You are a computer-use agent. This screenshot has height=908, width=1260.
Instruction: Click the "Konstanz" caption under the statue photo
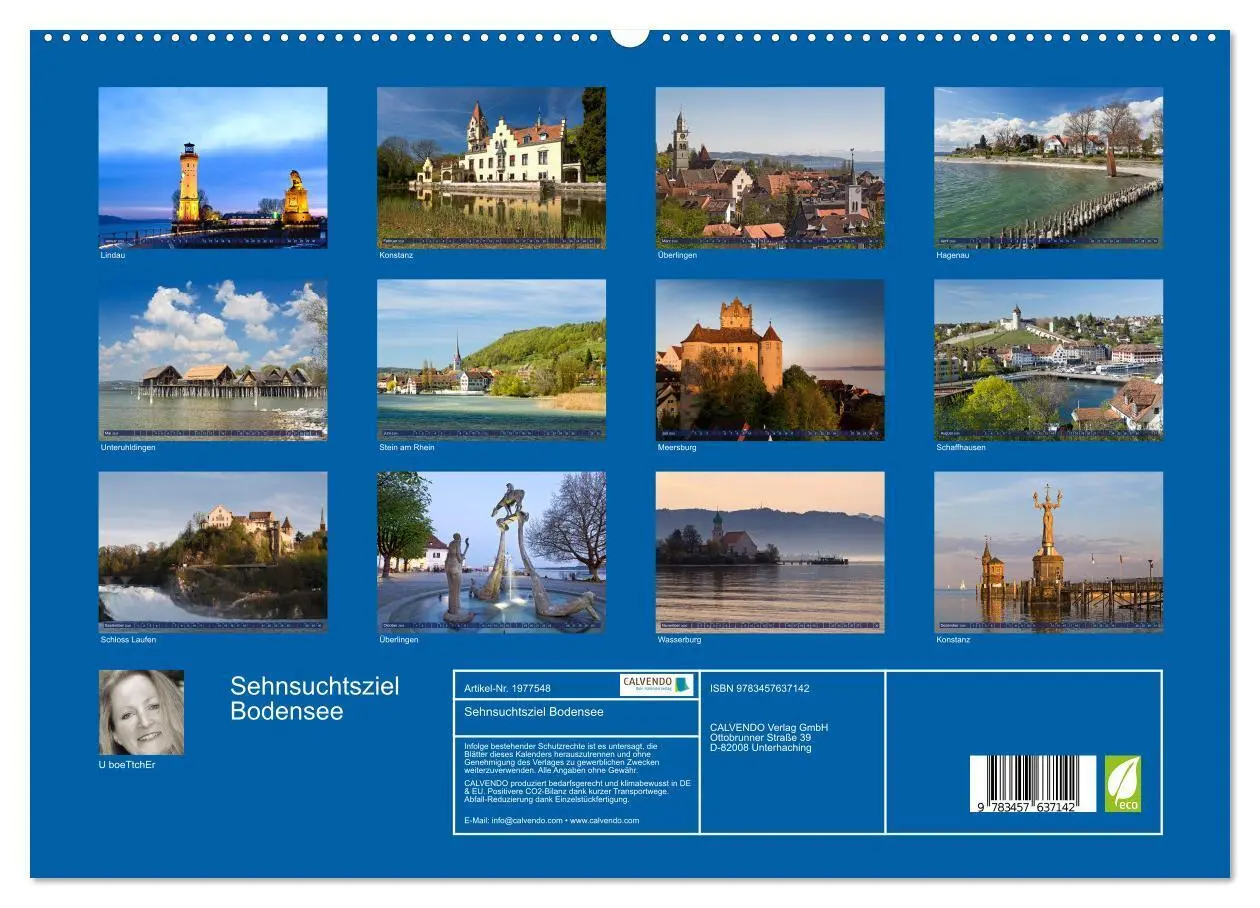953,639
